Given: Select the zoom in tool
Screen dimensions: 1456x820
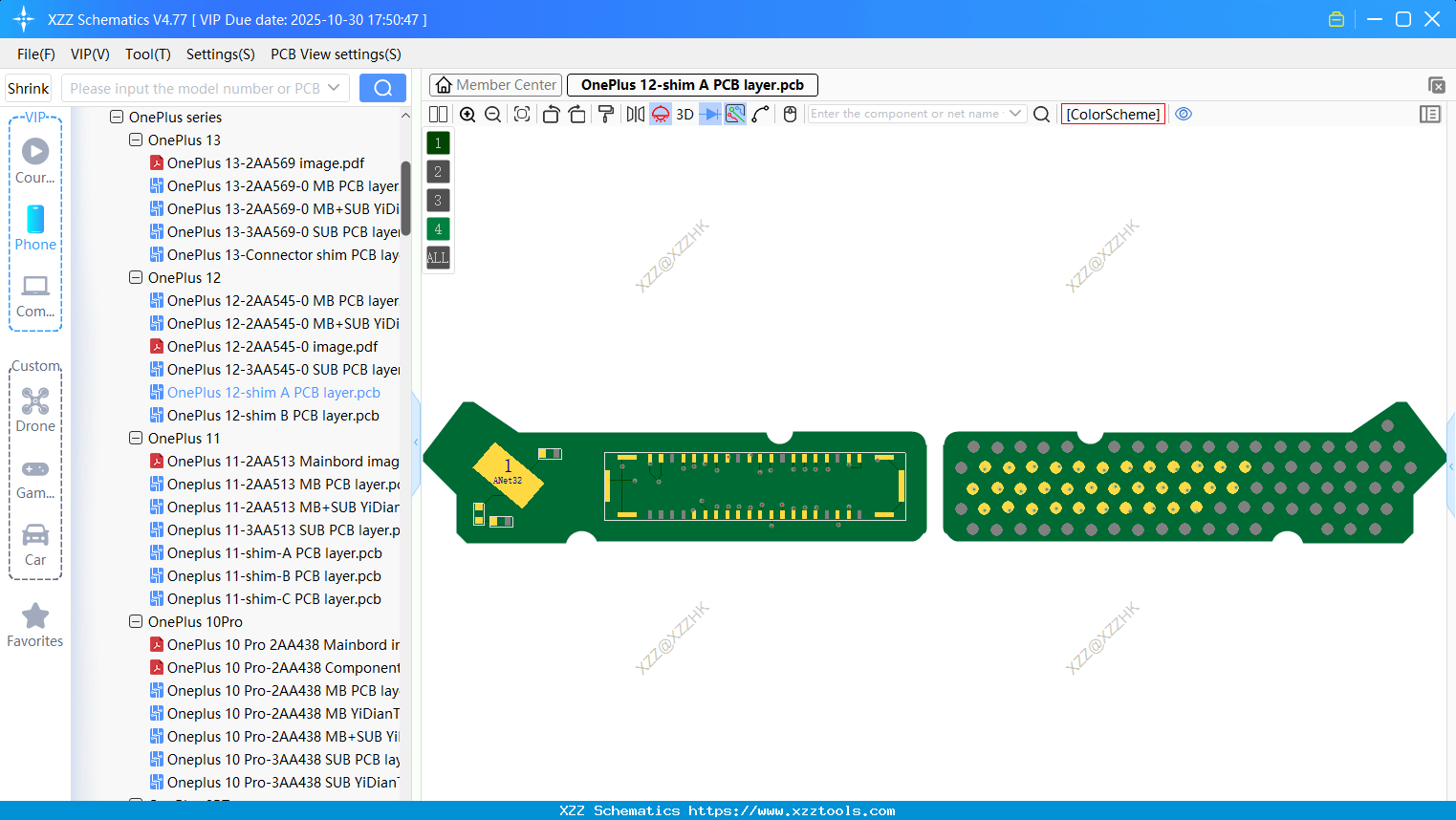Looking at the screenshot, I should tap(467, 114).
